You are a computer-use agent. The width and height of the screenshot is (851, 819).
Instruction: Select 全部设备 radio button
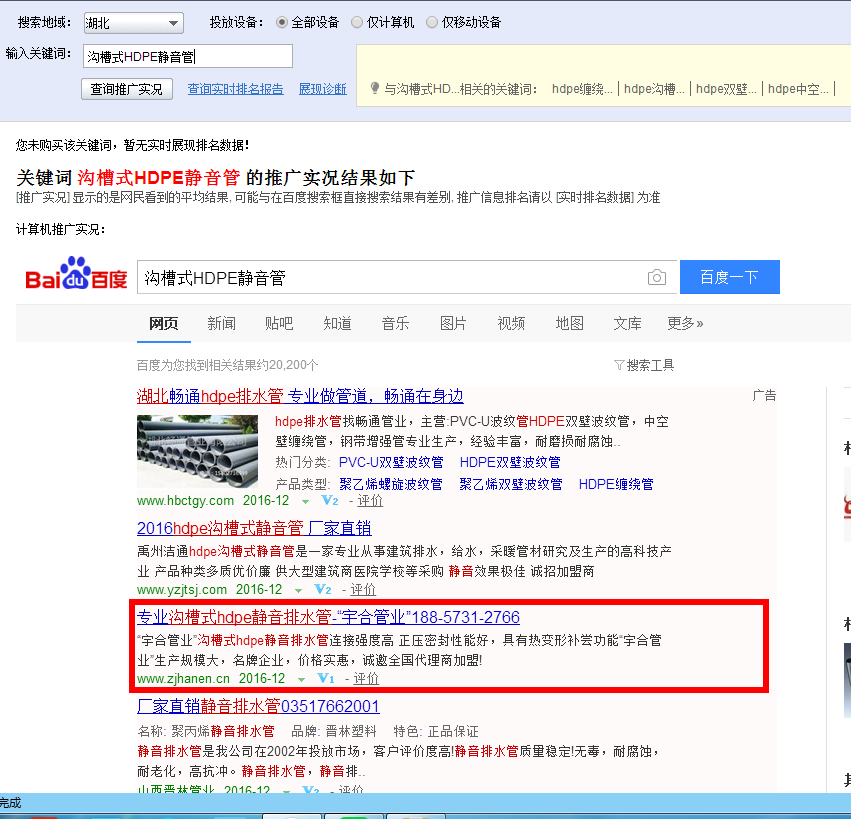[x=282, y=22]
